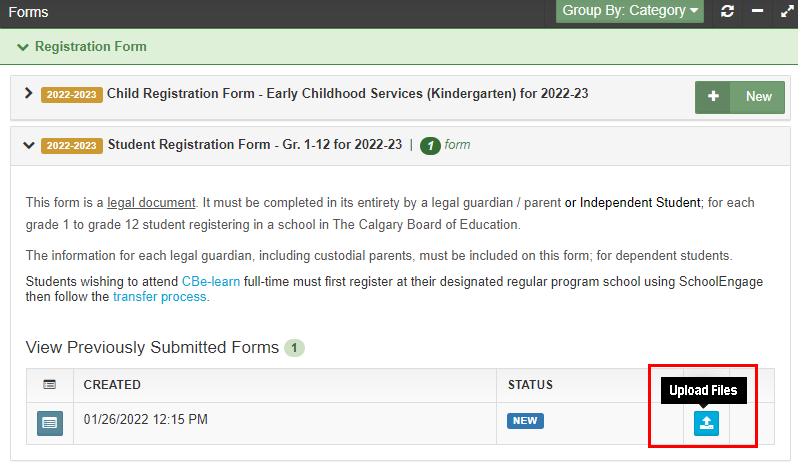Image resolution: width=798 pixels, height=470 pixels.
Task: Sort by the CREATED column header
Action: [x=112, y=385]
